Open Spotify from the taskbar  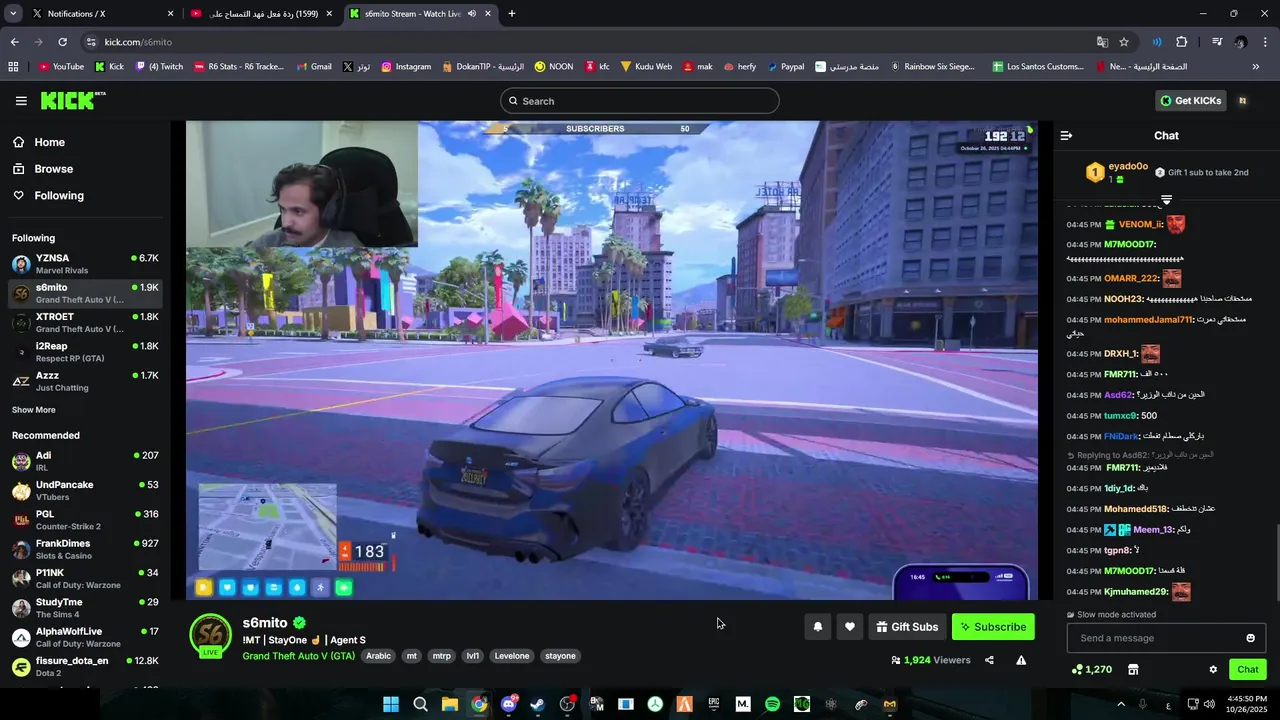pyautogui.click(x=772, y=704)
